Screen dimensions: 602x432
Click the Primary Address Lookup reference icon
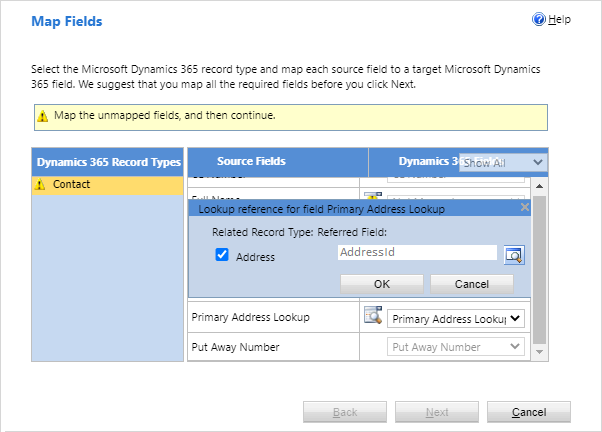(372, 317)
